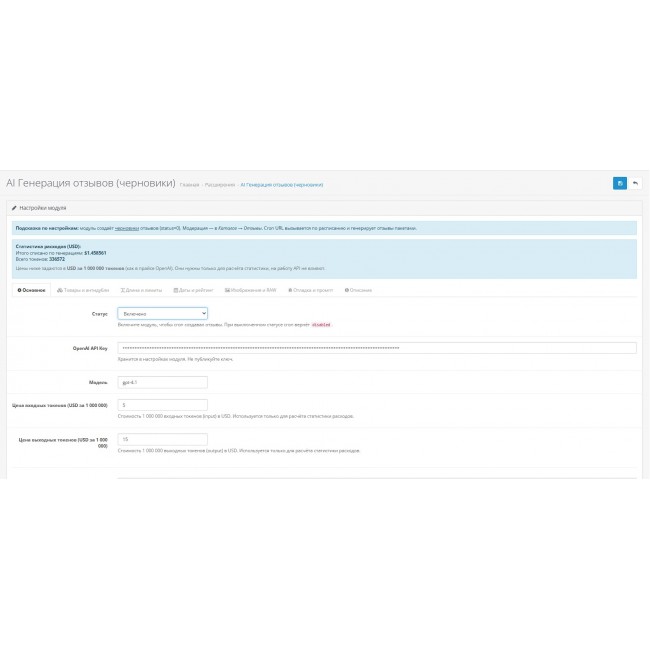Click the Модель input field
This screenshot has width=650, height=650.
162,382
